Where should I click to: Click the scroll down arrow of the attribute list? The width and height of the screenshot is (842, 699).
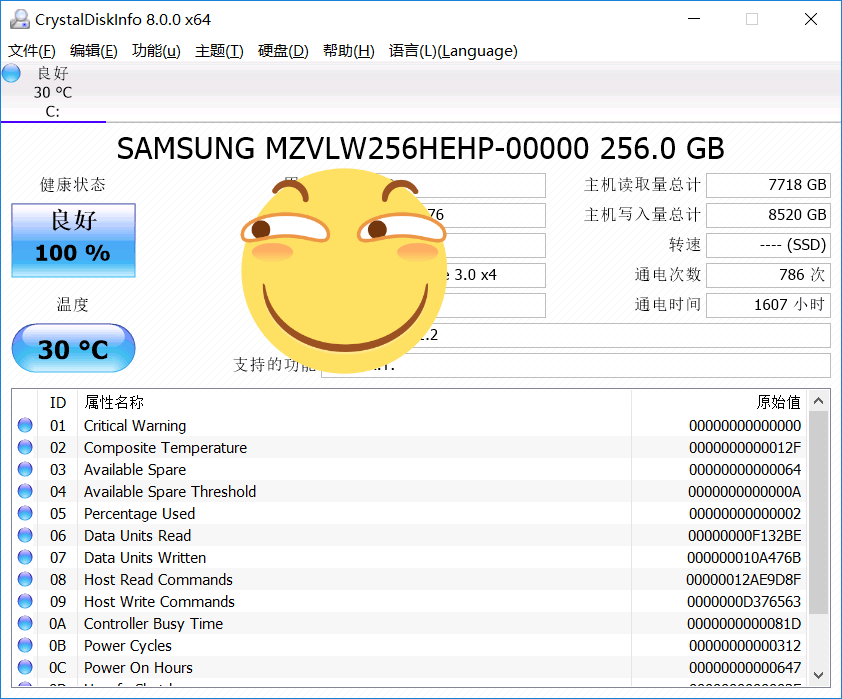[818, 675]
